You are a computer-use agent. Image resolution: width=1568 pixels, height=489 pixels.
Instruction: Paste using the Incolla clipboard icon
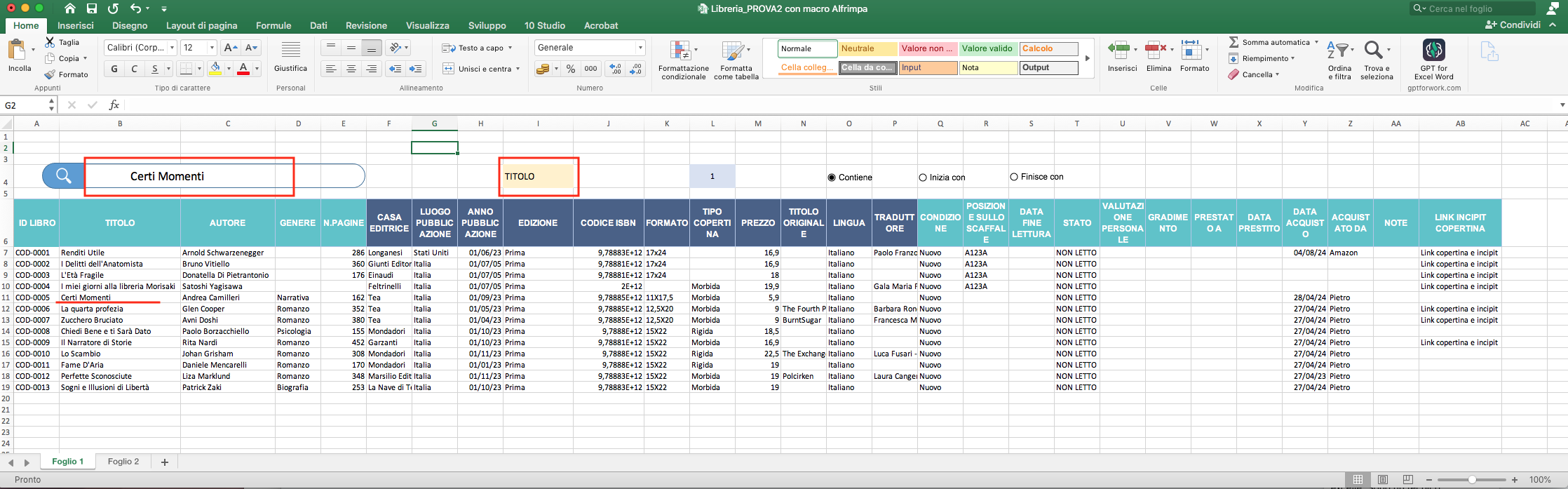[x=16, y=51]
